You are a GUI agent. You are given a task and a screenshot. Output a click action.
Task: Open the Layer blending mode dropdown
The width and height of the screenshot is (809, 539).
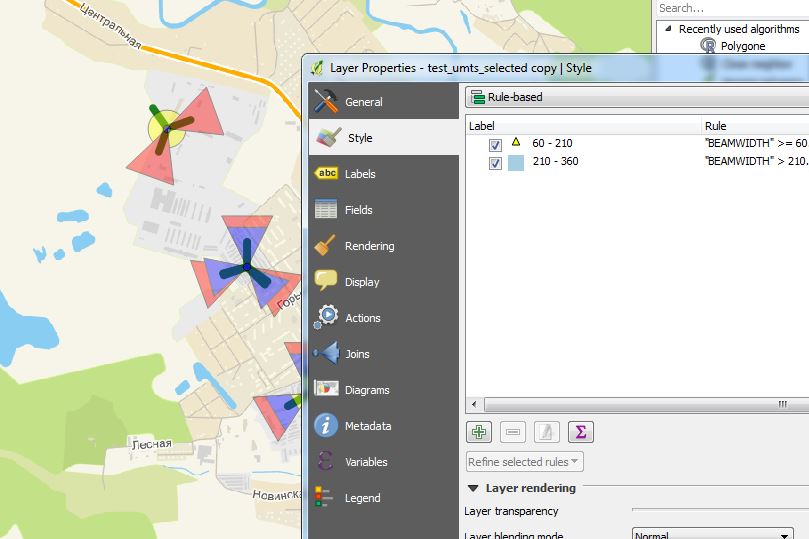[x=713, y=535]
